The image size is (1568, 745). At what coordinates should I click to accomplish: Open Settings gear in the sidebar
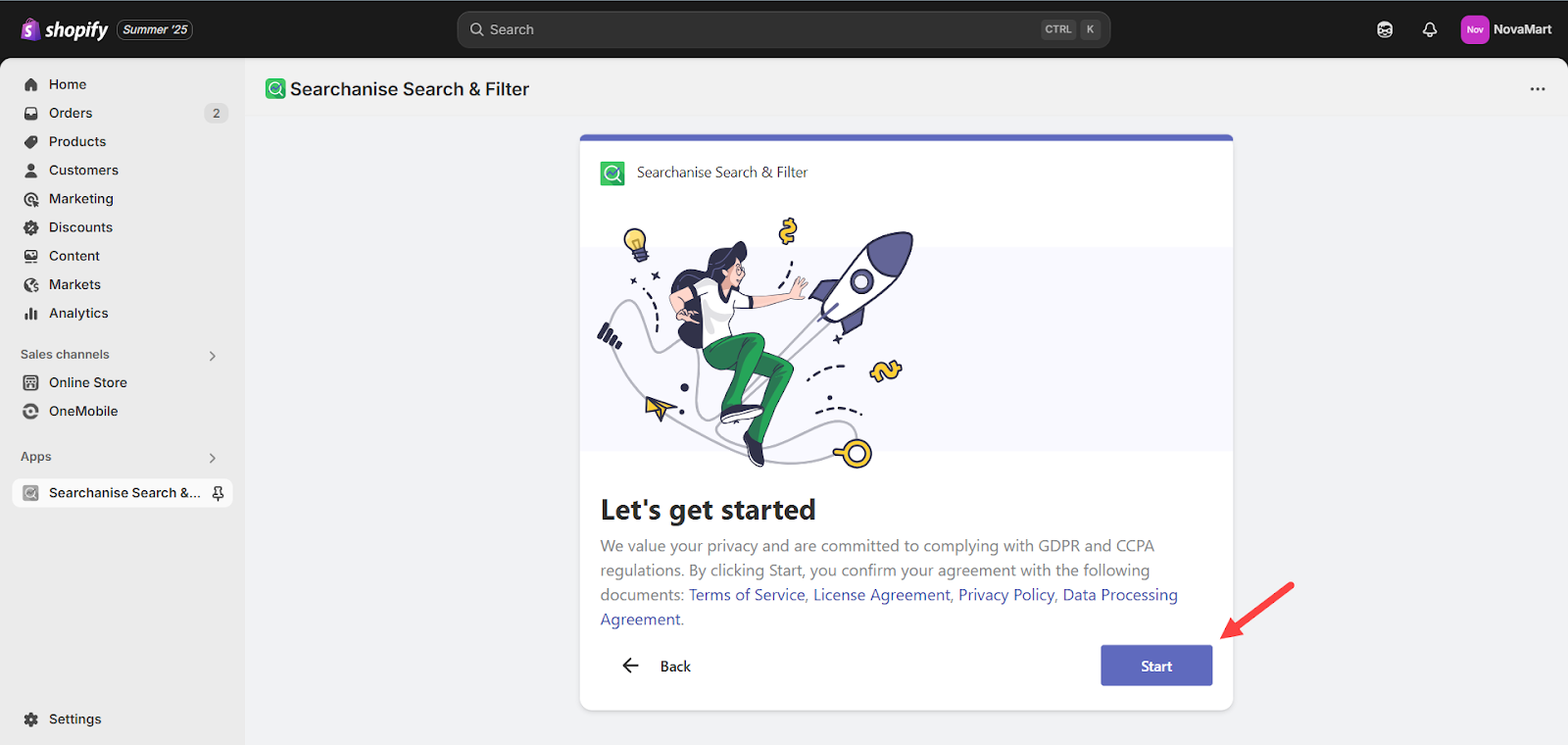click(31, 720)
